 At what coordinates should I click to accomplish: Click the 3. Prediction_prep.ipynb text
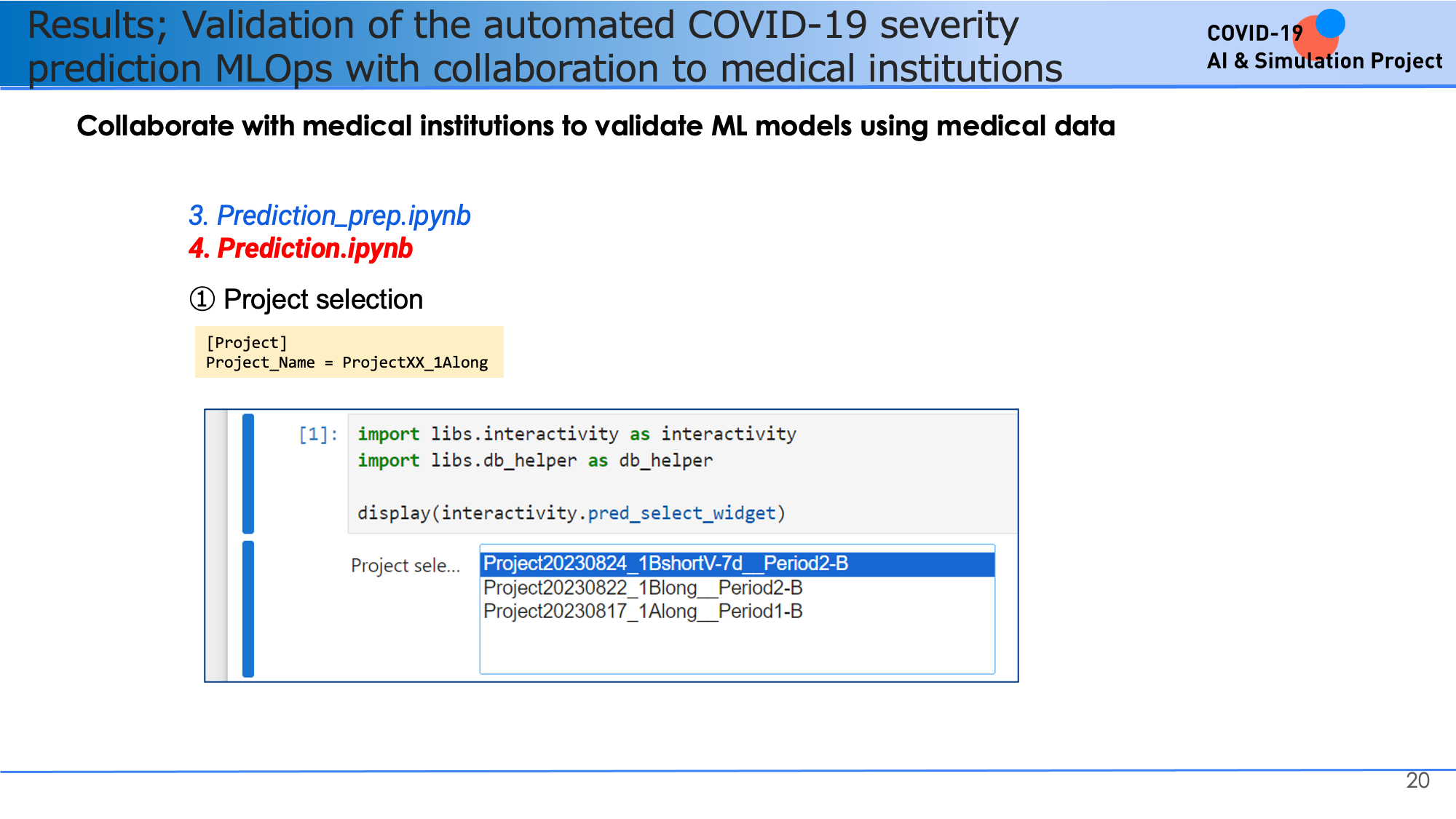(x=330, y=215)
